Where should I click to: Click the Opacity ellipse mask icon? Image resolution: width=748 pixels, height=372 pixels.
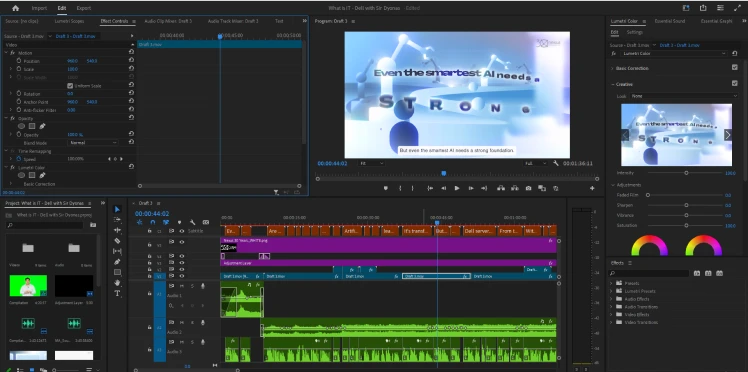21,126
